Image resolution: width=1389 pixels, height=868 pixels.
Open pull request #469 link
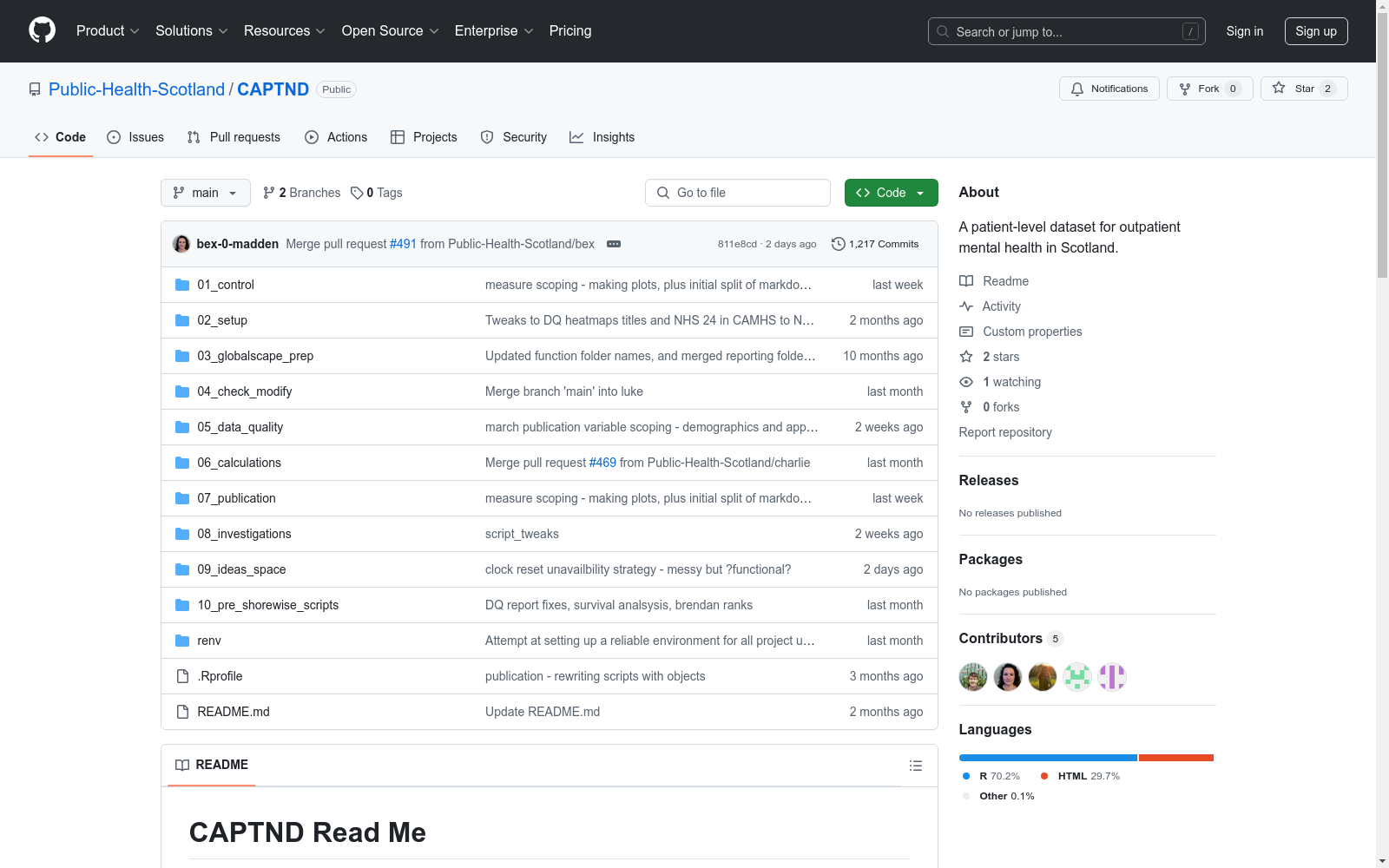click(602, 463)
